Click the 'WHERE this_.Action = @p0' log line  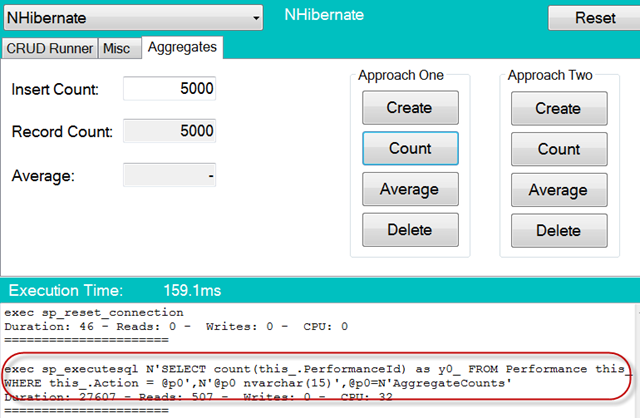coord(258,383)
